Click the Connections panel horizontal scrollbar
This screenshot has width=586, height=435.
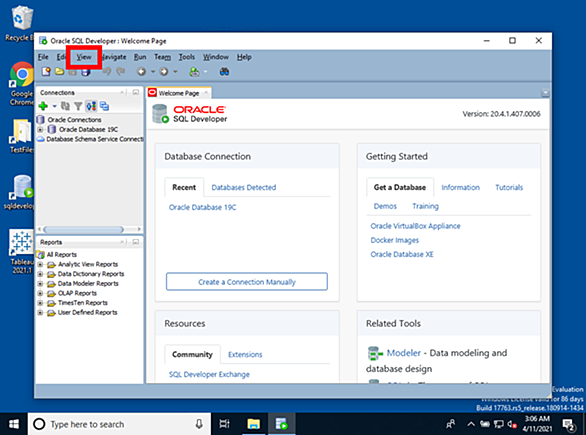coord(89,229)
